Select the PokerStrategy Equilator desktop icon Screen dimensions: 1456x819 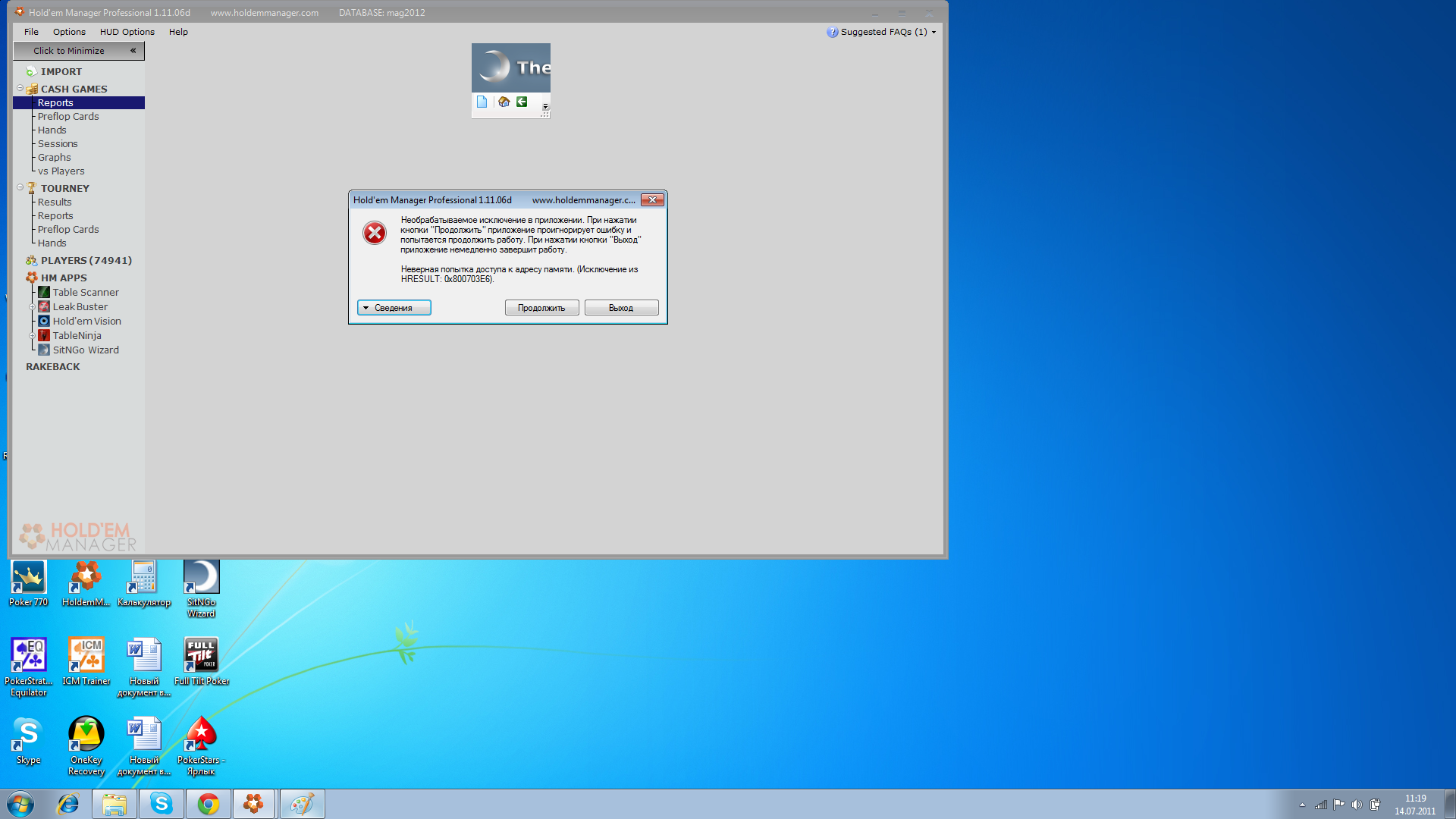coord(29,667)
